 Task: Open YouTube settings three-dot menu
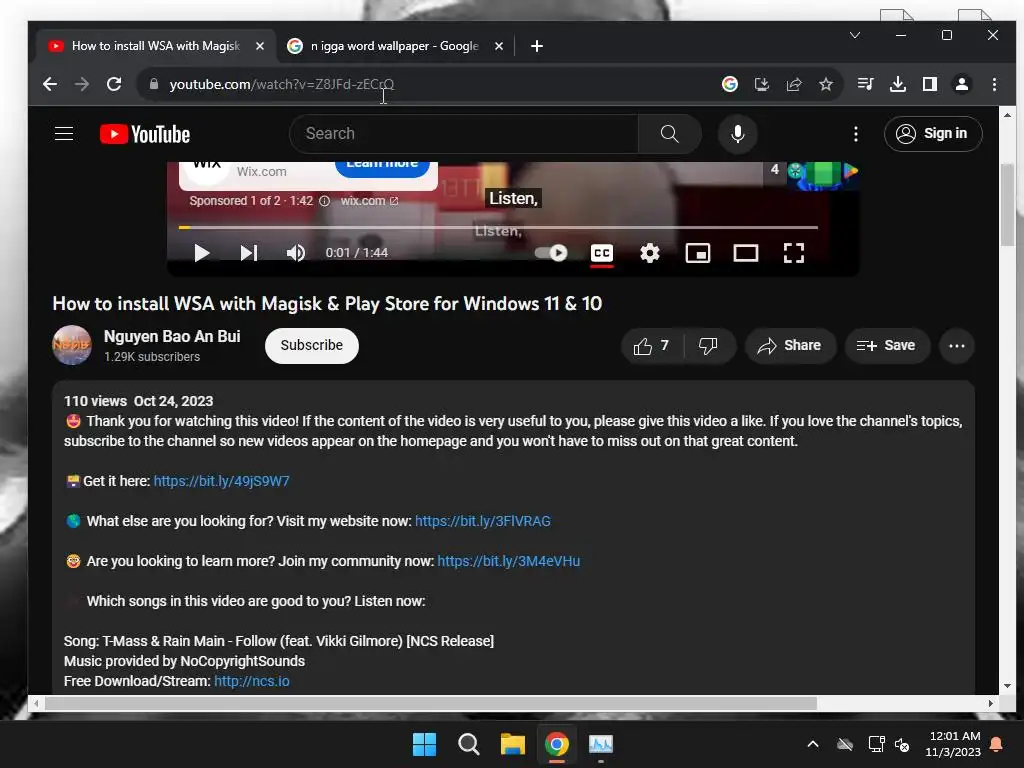[x=856, y=134]
